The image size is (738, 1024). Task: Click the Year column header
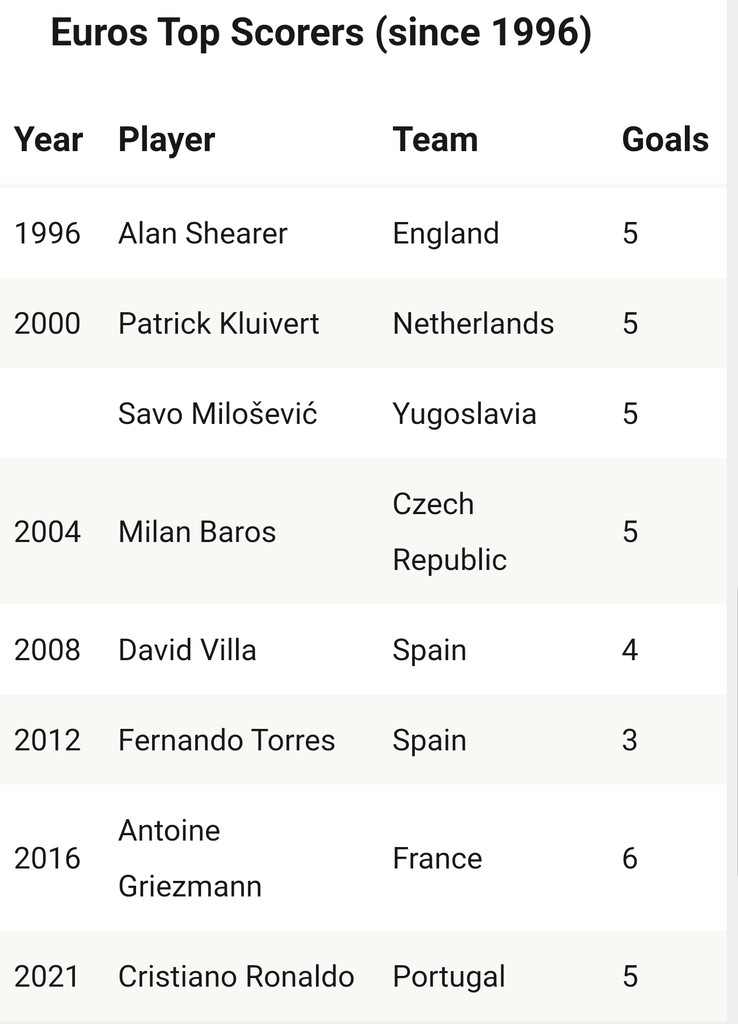point(48,139)
